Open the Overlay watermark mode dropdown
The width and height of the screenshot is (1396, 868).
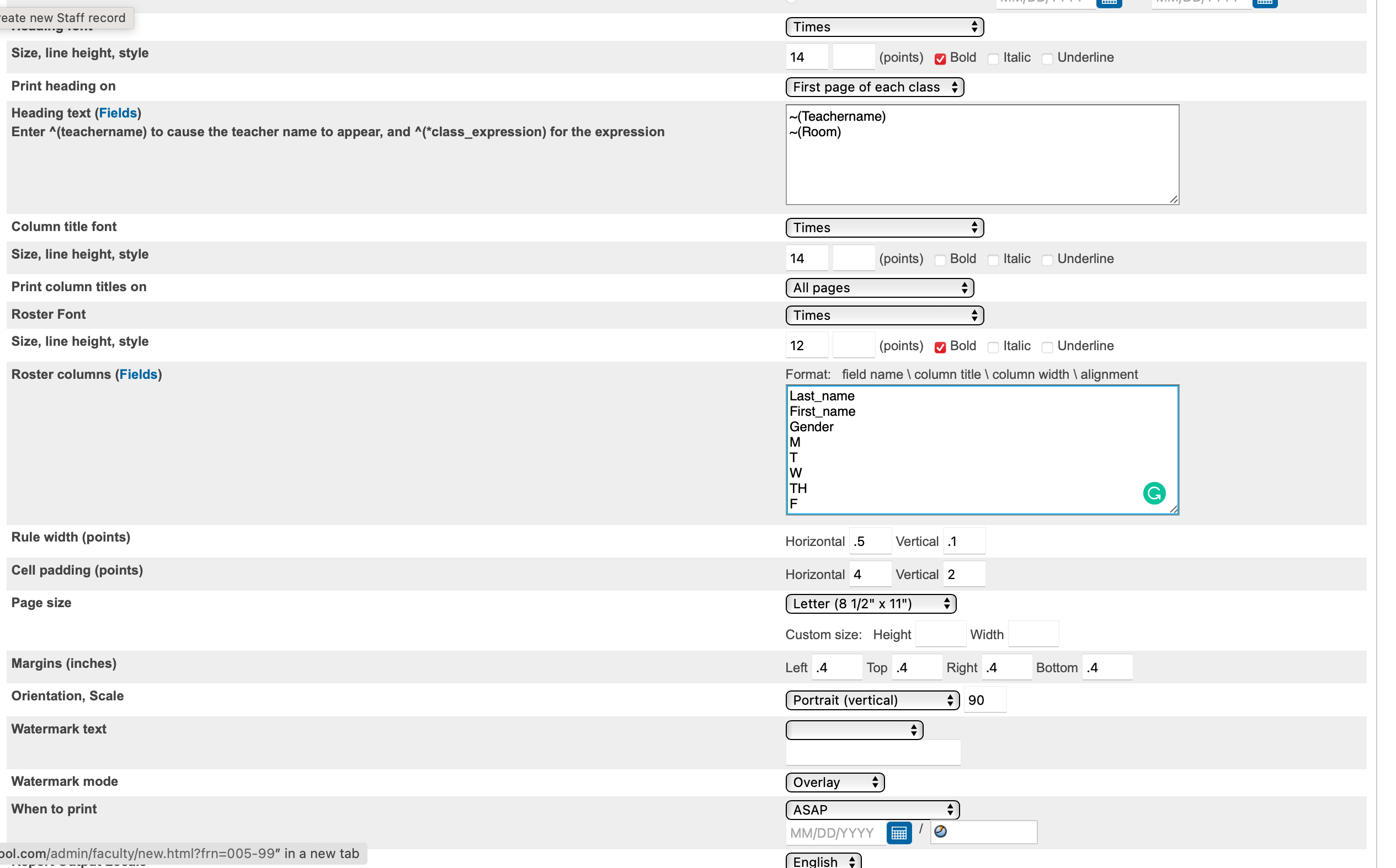click(x=834, y=782)
